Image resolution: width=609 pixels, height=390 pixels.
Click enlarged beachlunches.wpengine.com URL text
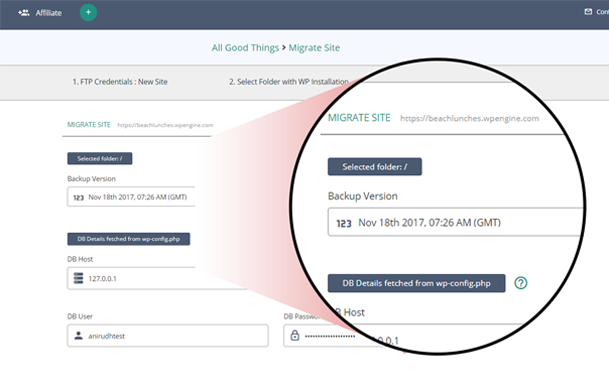470,118
